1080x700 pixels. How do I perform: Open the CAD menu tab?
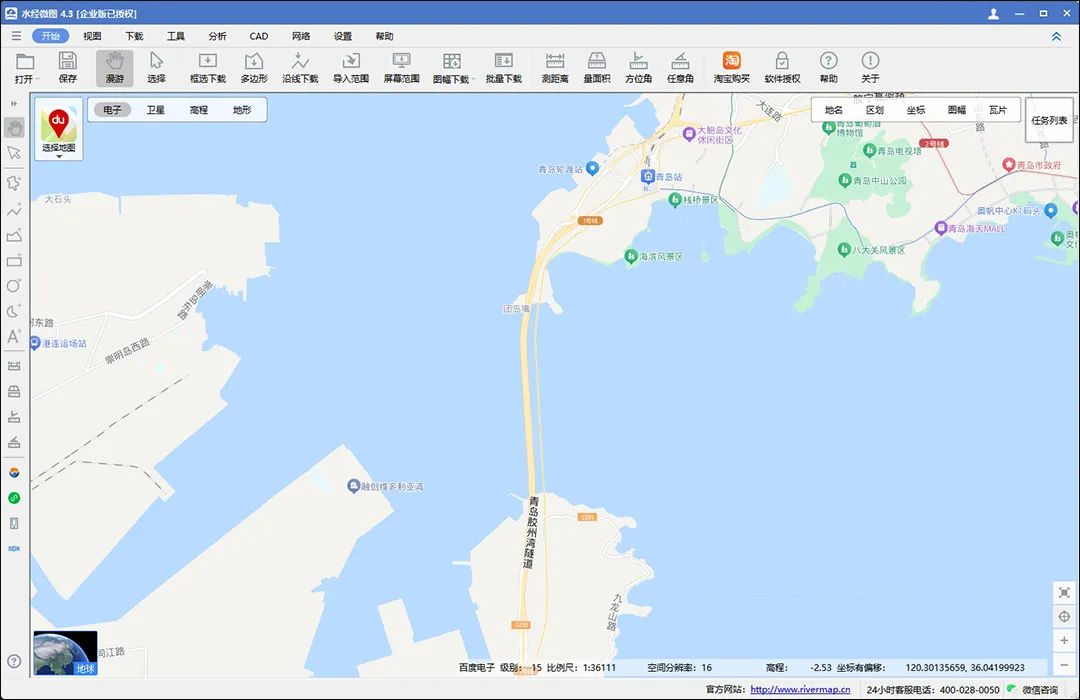coord(259,36)
